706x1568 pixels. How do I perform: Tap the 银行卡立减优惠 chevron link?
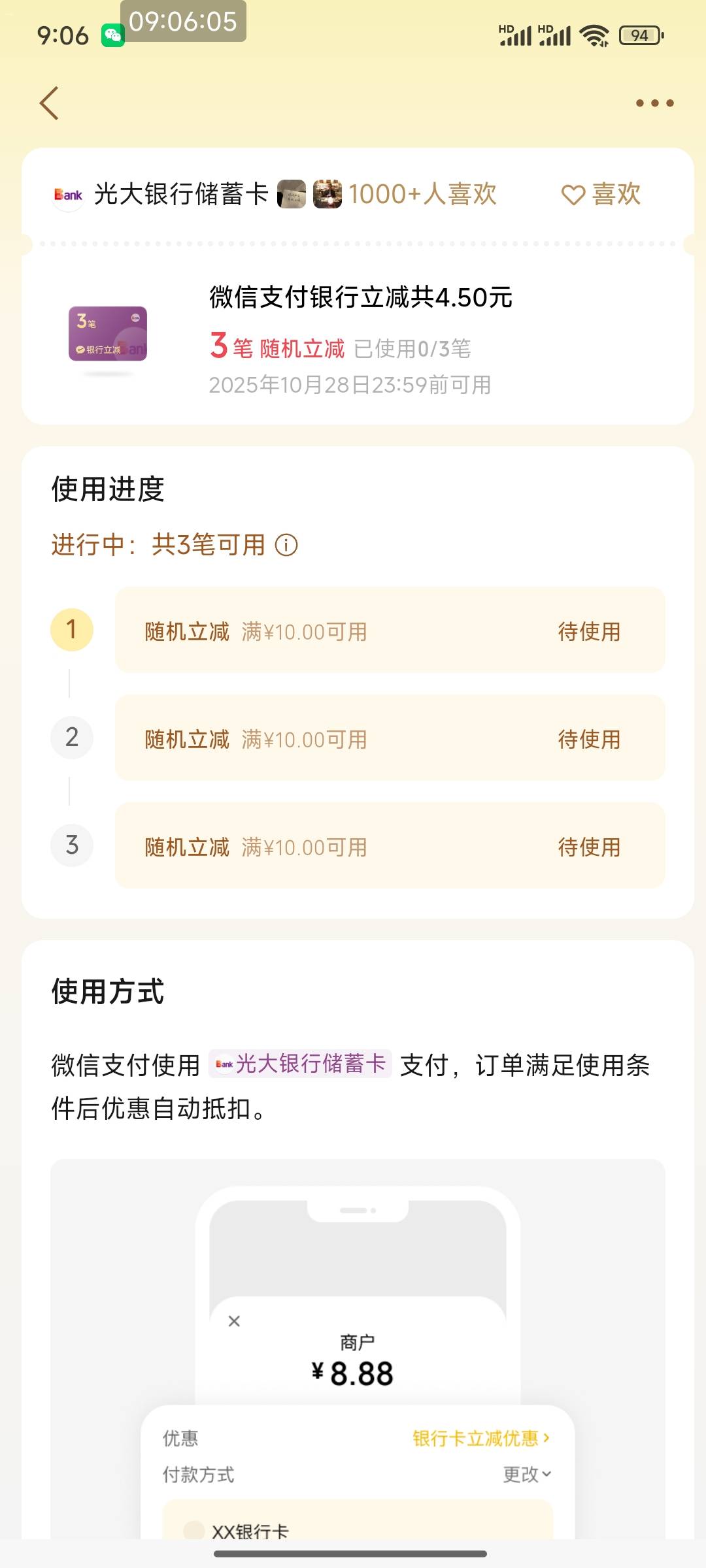tap(481, 1438)
